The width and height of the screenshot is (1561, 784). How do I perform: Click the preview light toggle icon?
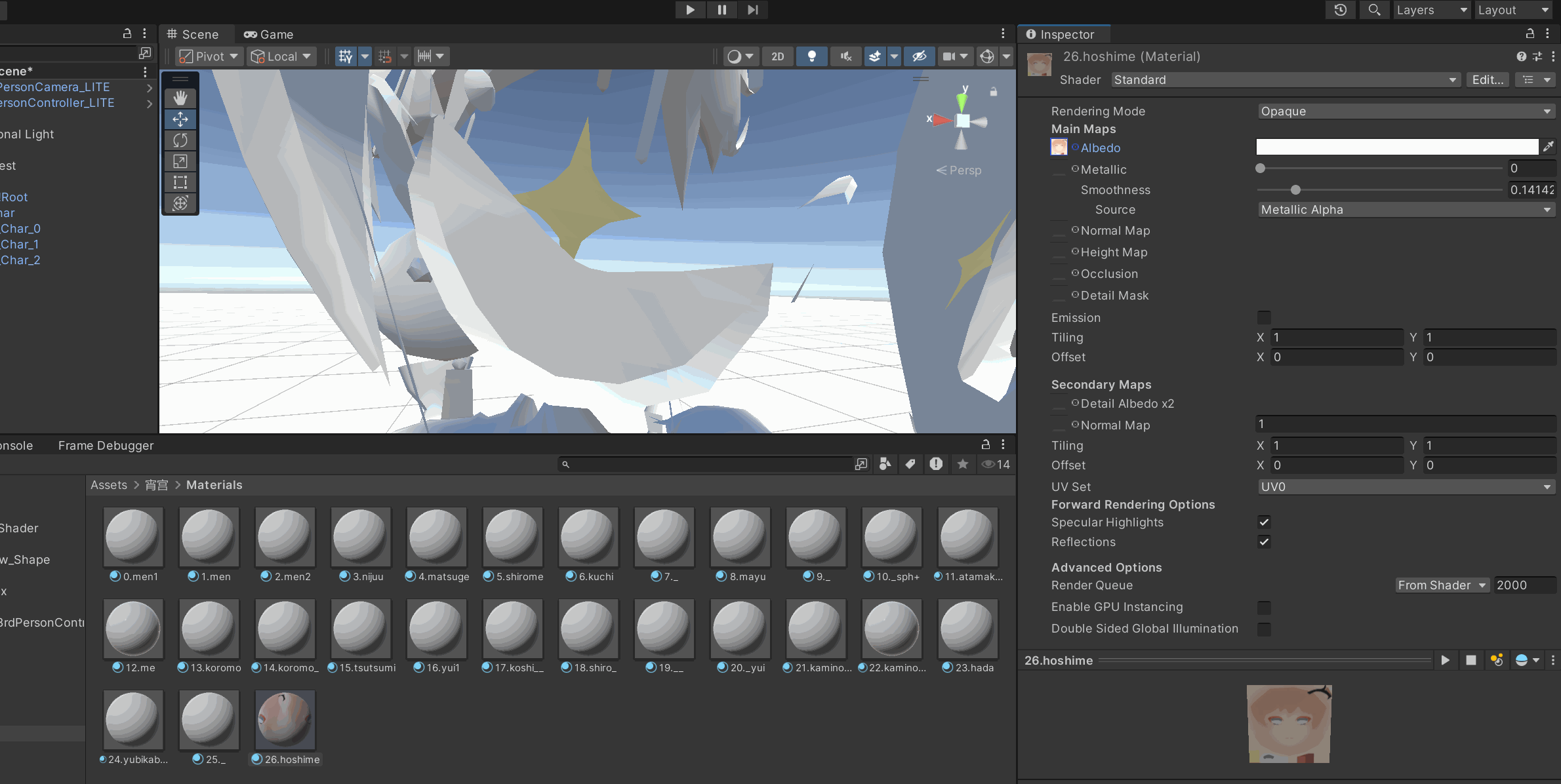pos(1497,661)
